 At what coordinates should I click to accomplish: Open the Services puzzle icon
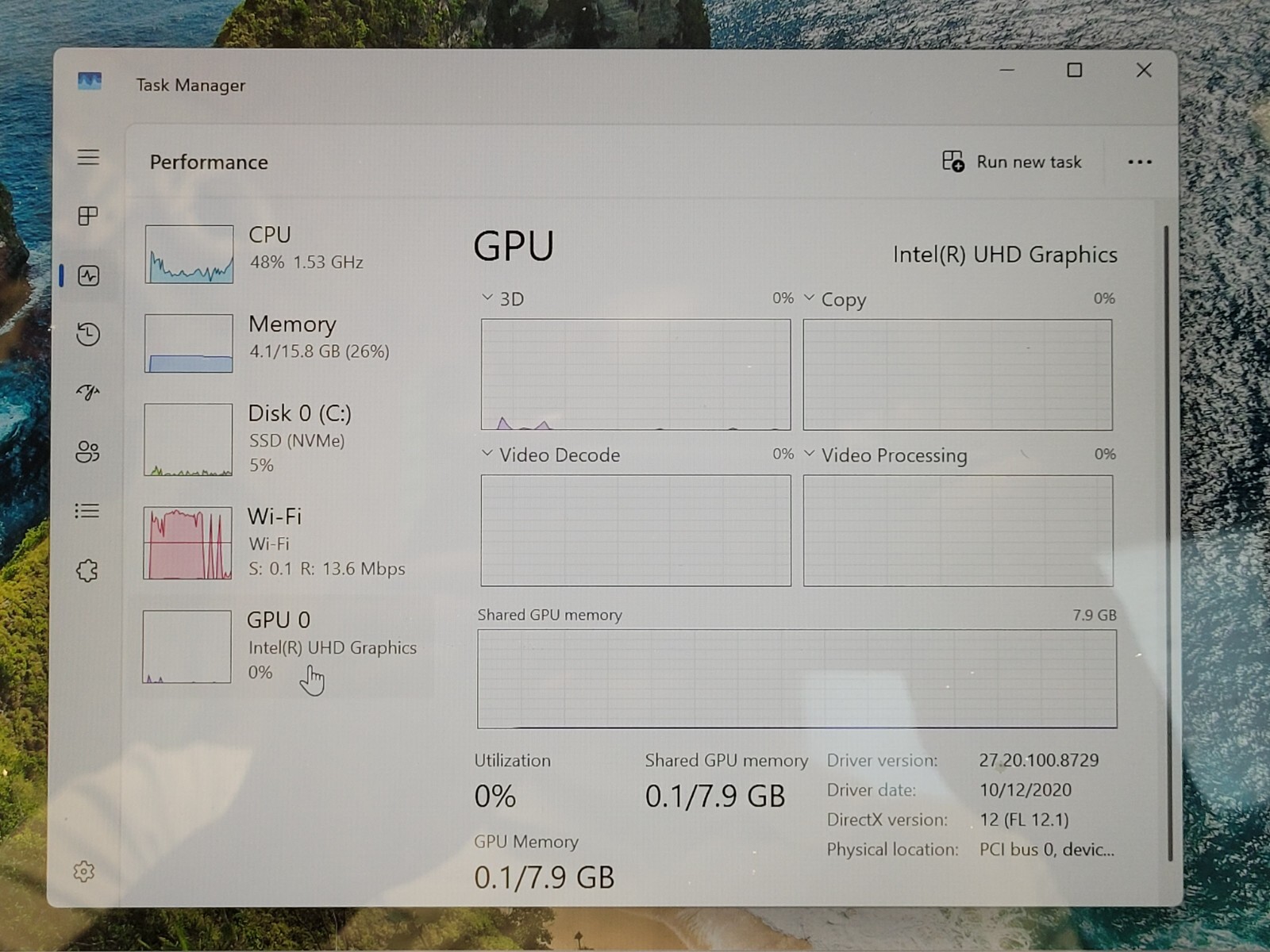(87, 570)
